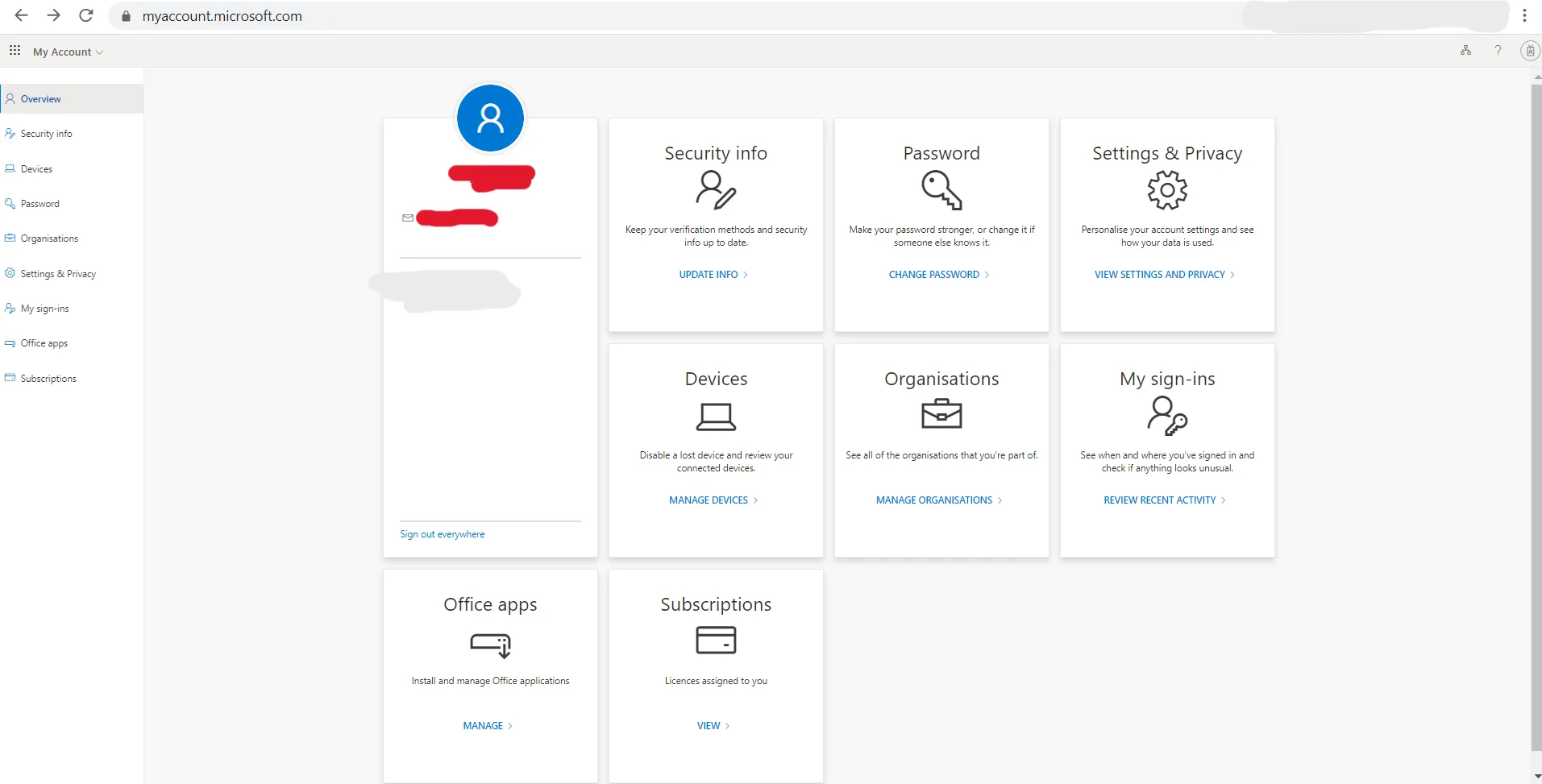Click the Security info card person-pencil icon

tap(716, 190)
